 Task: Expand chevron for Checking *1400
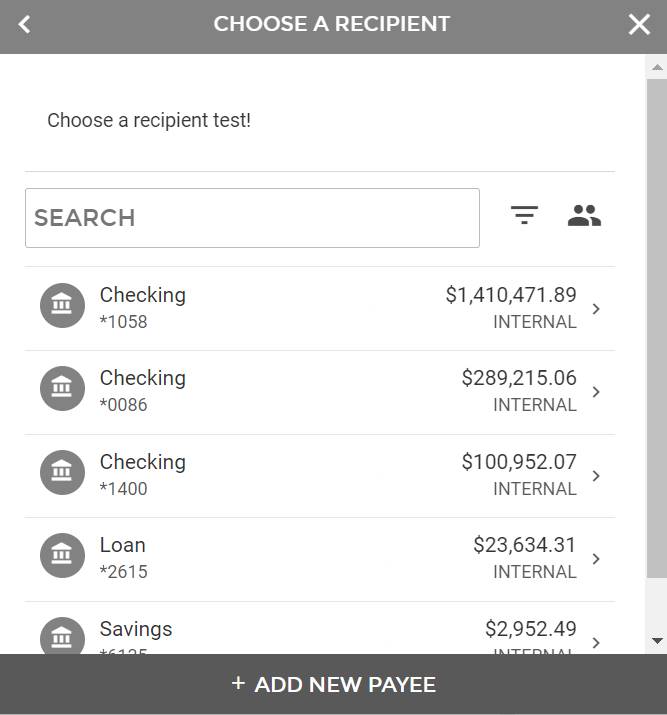(x=597, y=476)
